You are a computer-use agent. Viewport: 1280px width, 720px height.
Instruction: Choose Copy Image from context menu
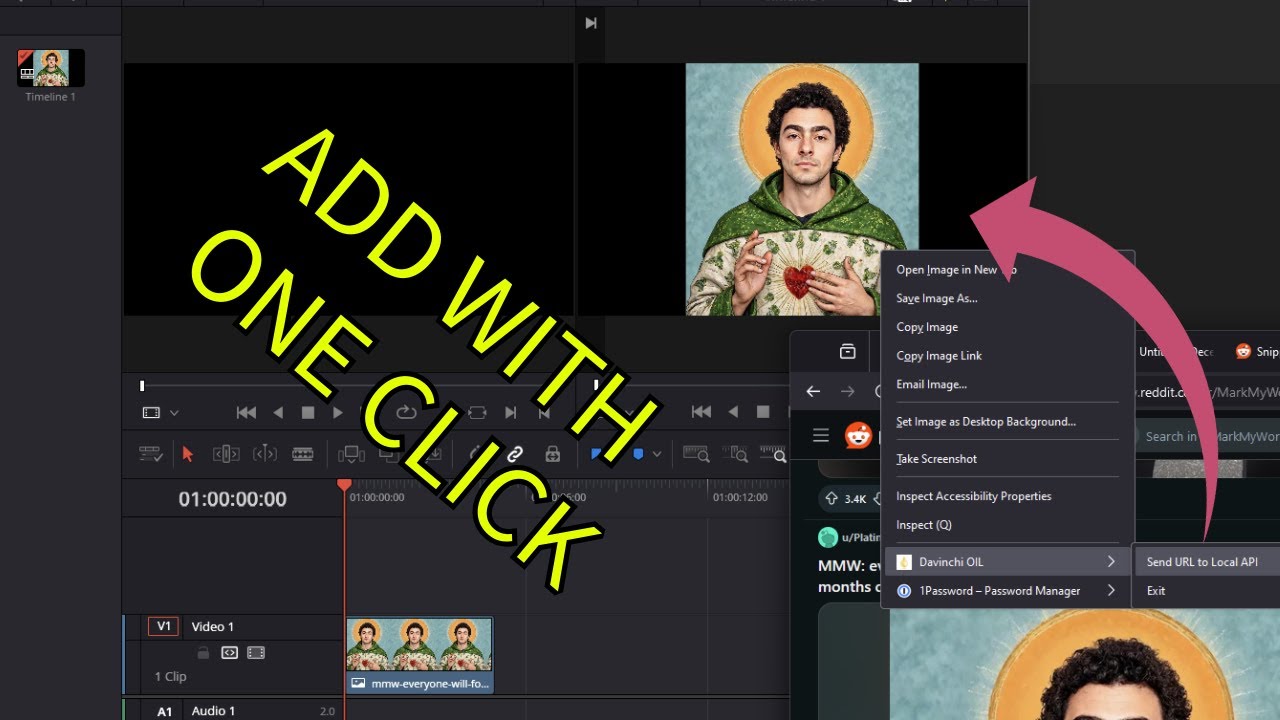[x=1008, y=327]
